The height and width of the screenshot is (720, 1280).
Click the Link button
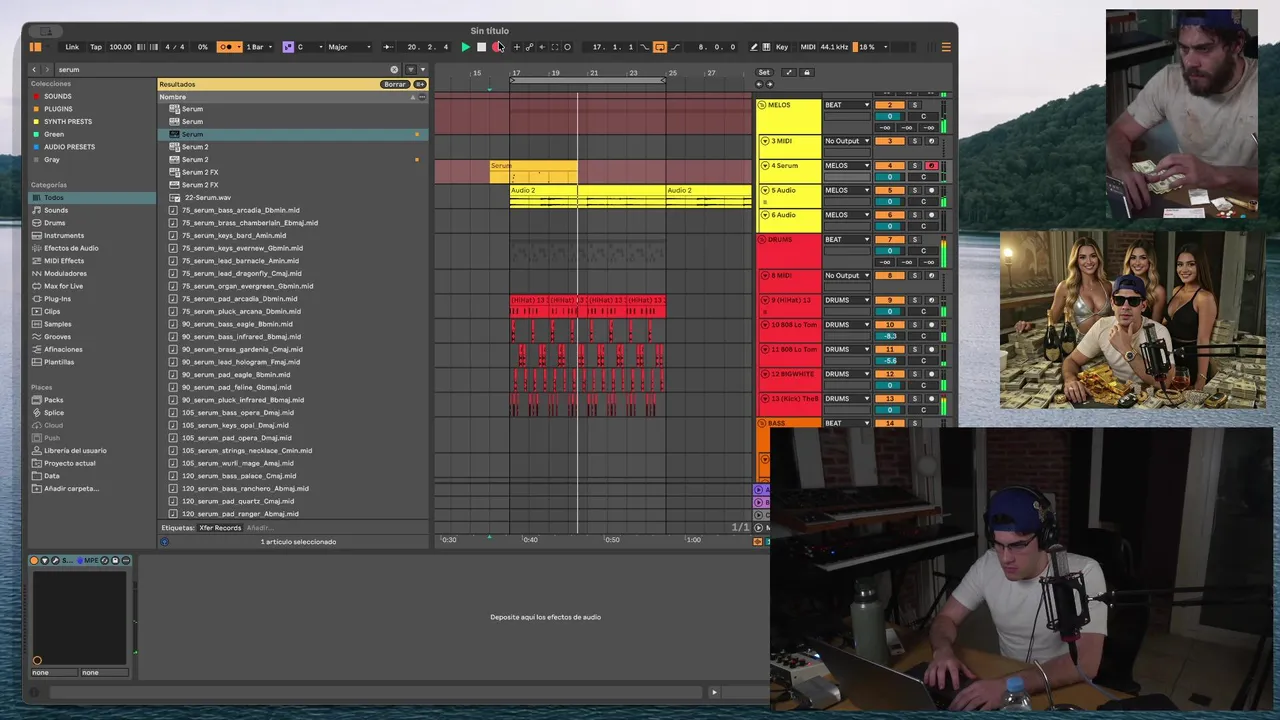[72, 47]
